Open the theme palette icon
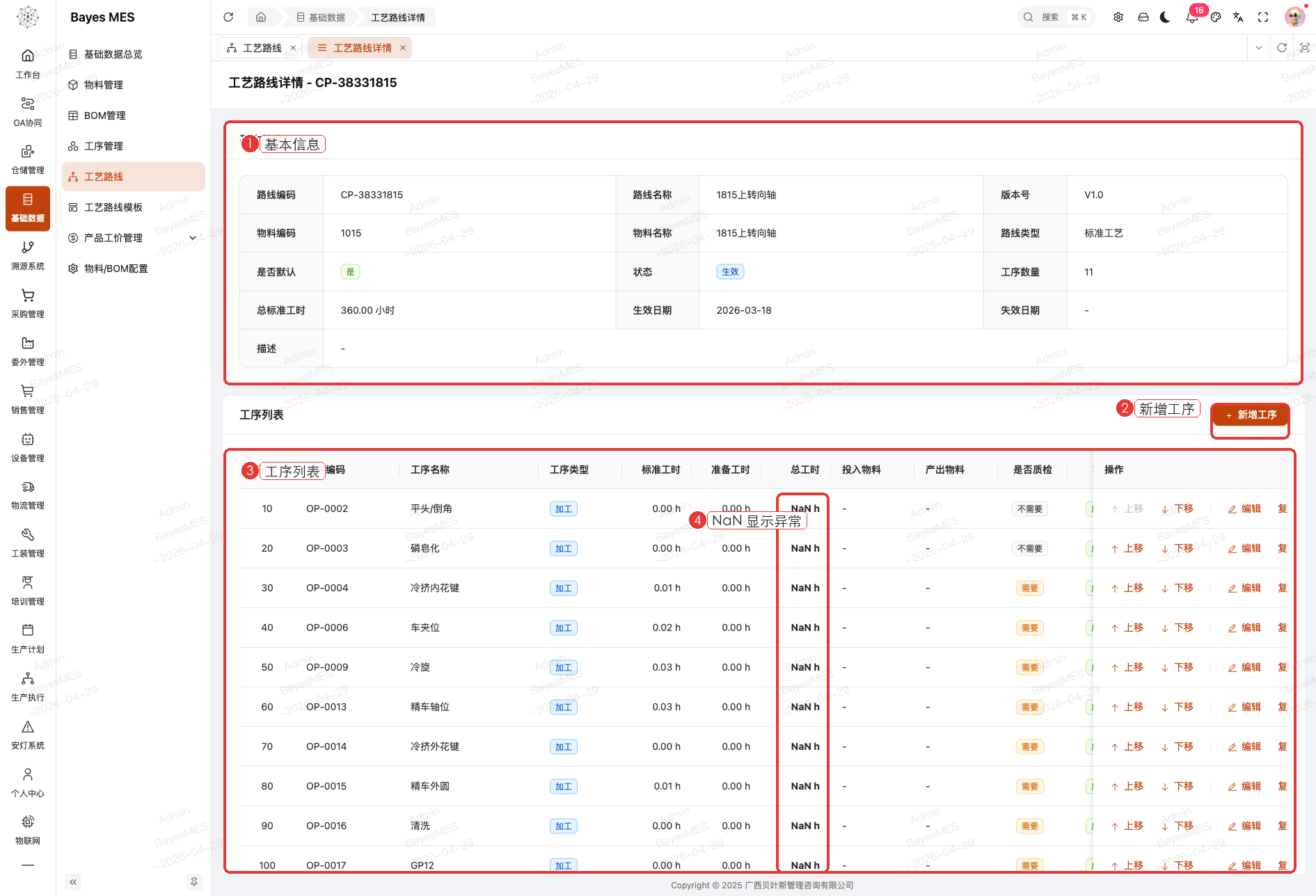 pyautogui.click(x=1216, y=17)
